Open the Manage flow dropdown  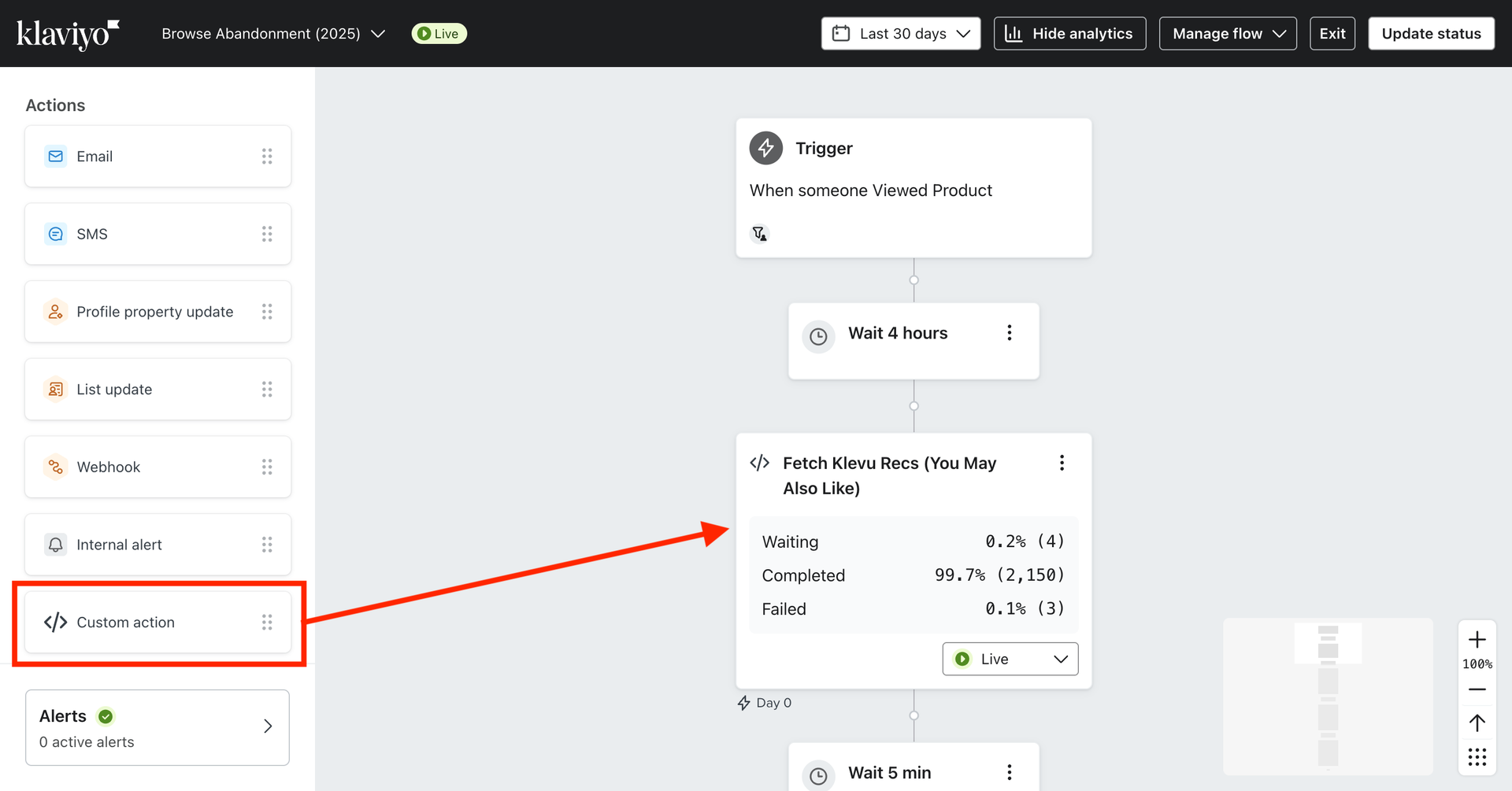click(x=1228, y=34)
